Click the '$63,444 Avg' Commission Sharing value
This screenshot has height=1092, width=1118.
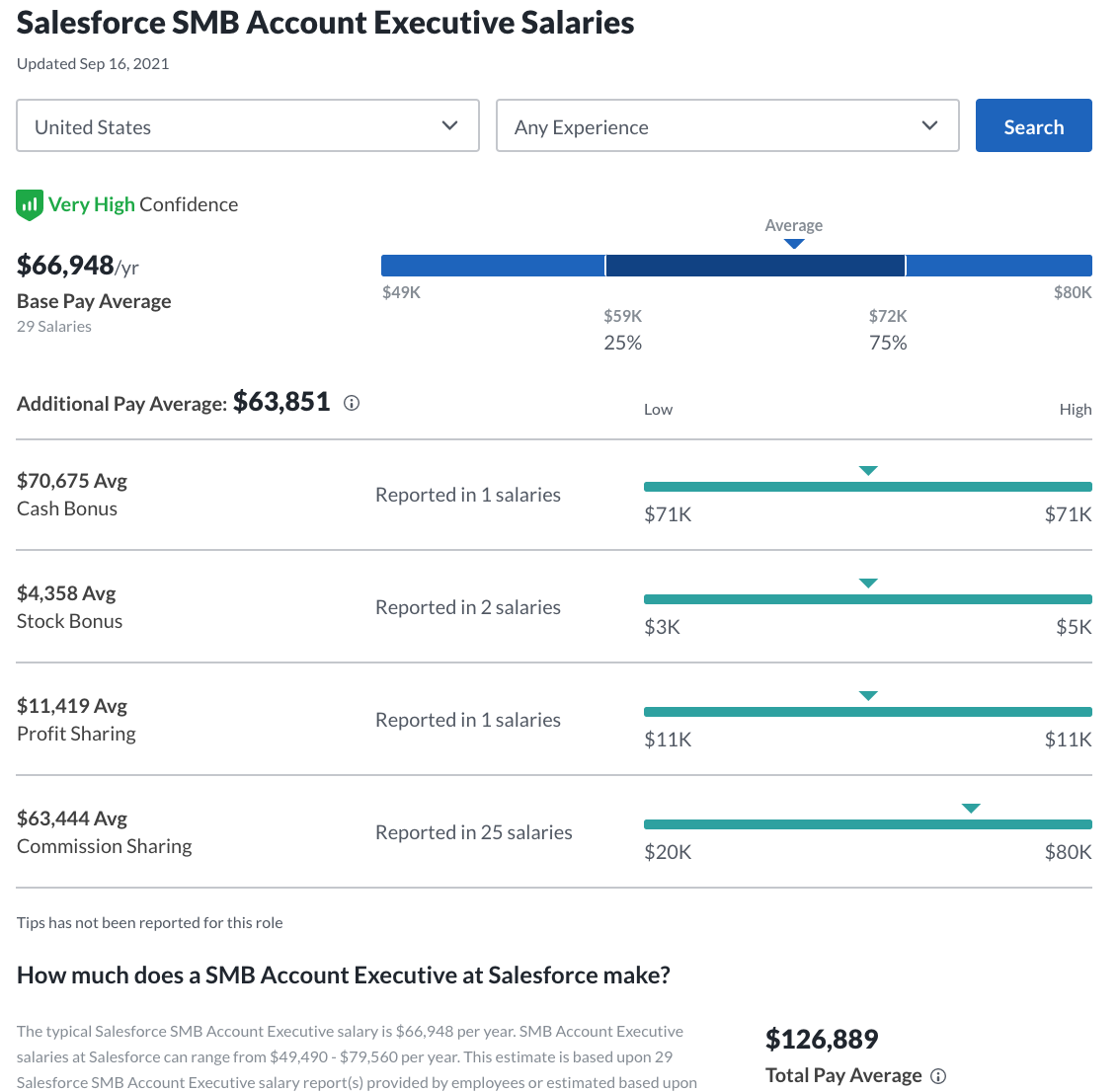point(72,819)
